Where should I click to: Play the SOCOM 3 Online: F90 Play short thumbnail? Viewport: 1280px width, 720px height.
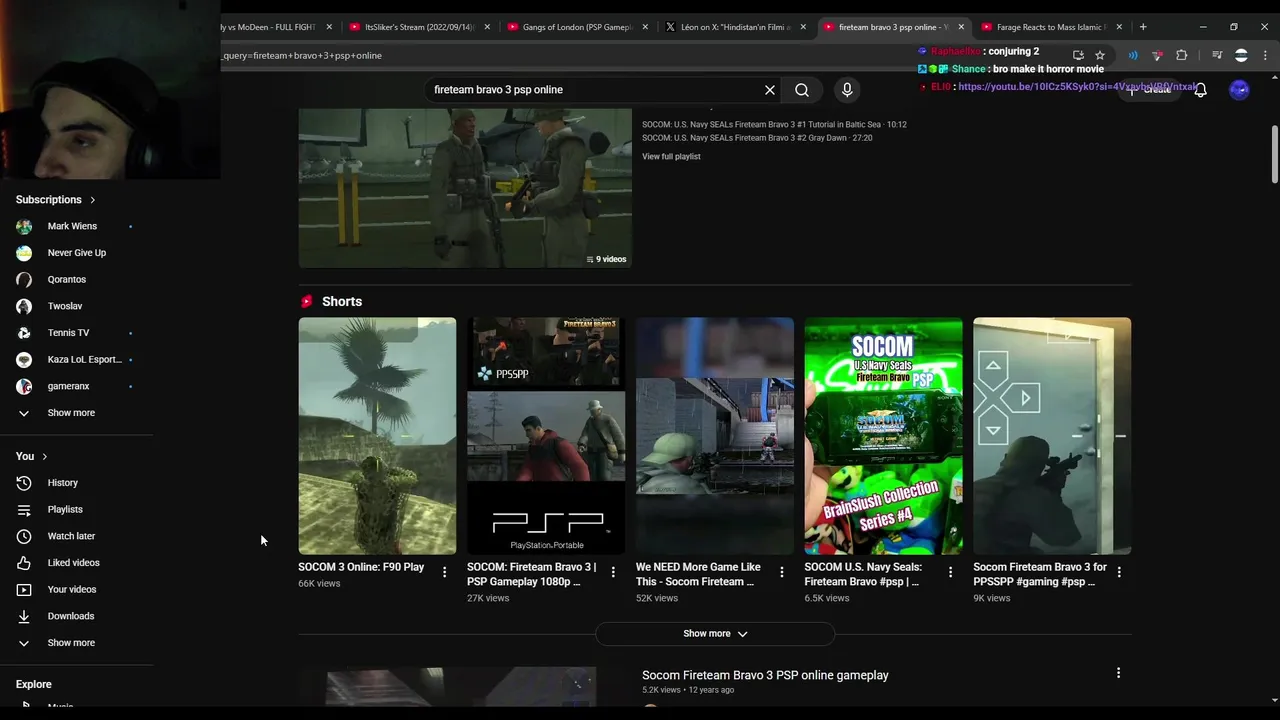pyautogui.click(x=377, y=436)
